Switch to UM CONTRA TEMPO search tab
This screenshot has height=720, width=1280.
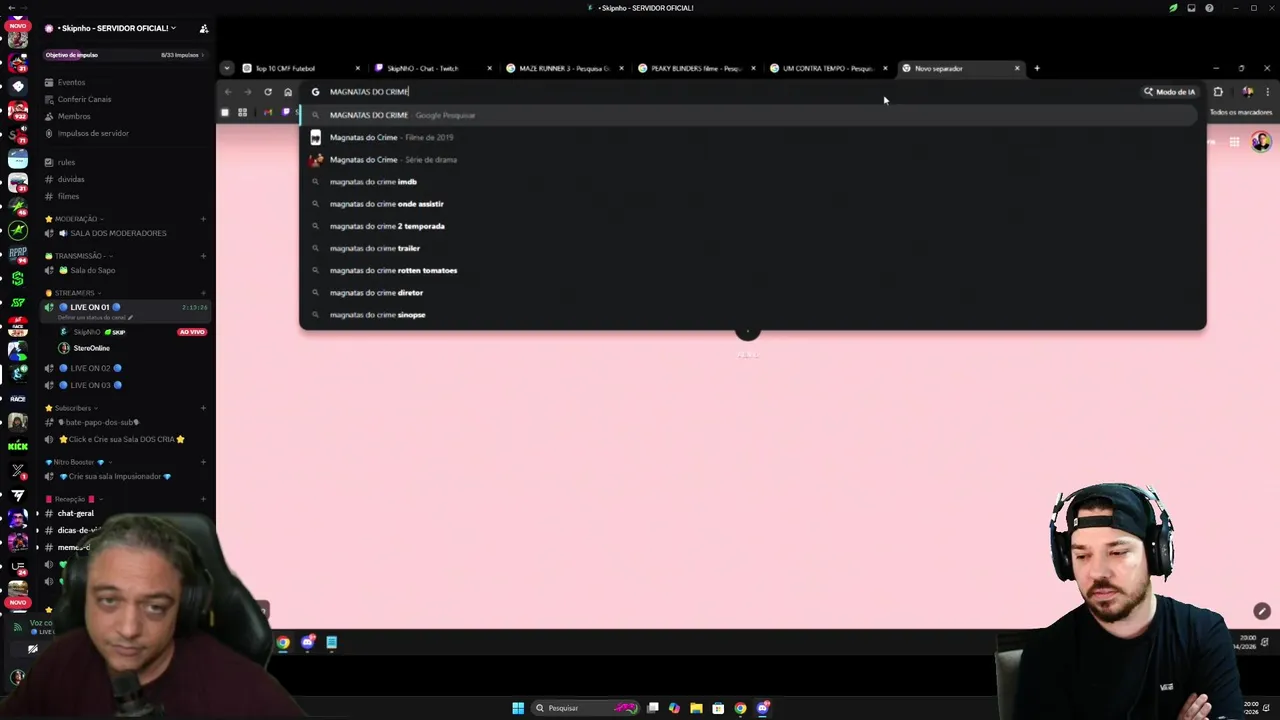point(828,68)
